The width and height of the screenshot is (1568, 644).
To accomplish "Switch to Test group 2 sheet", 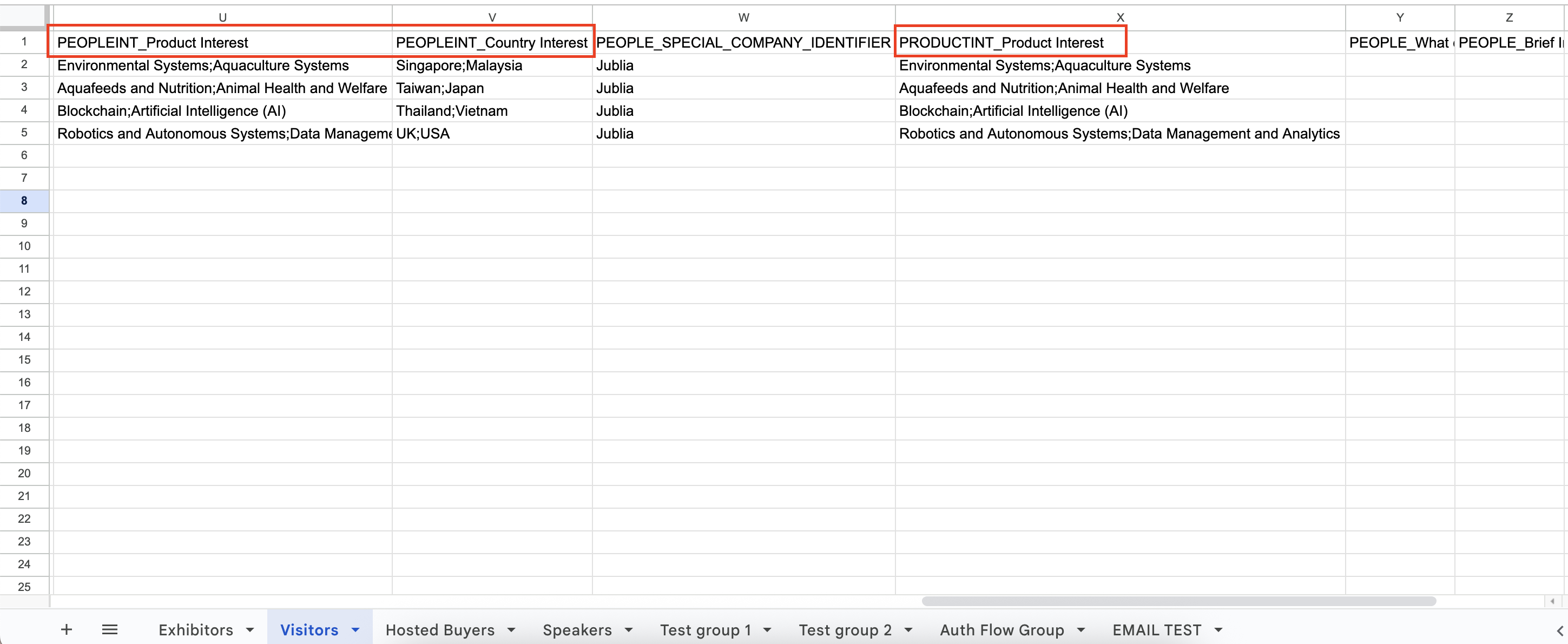I will [x=845, y=630].
